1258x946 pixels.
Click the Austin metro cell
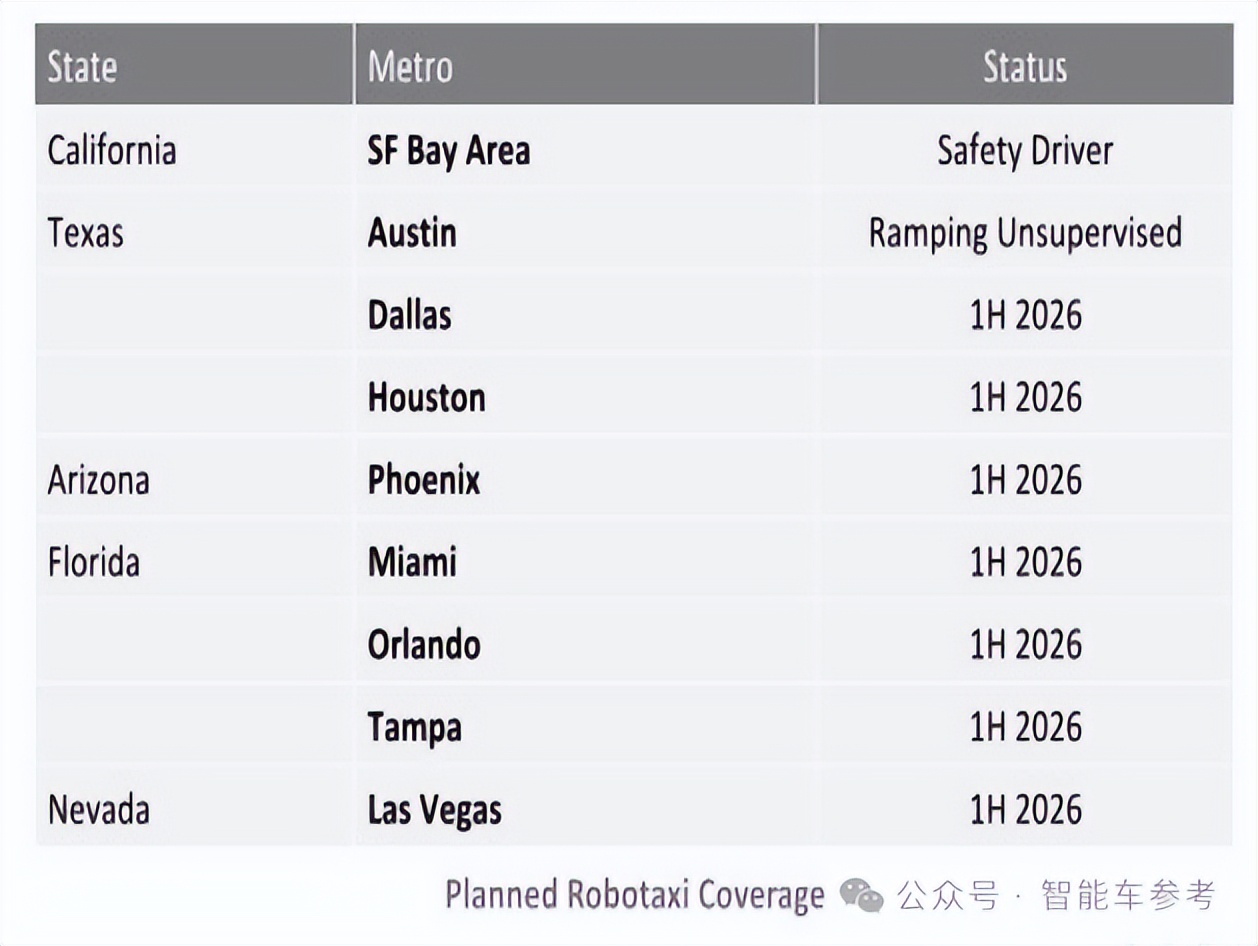click(x=412, y=233)
